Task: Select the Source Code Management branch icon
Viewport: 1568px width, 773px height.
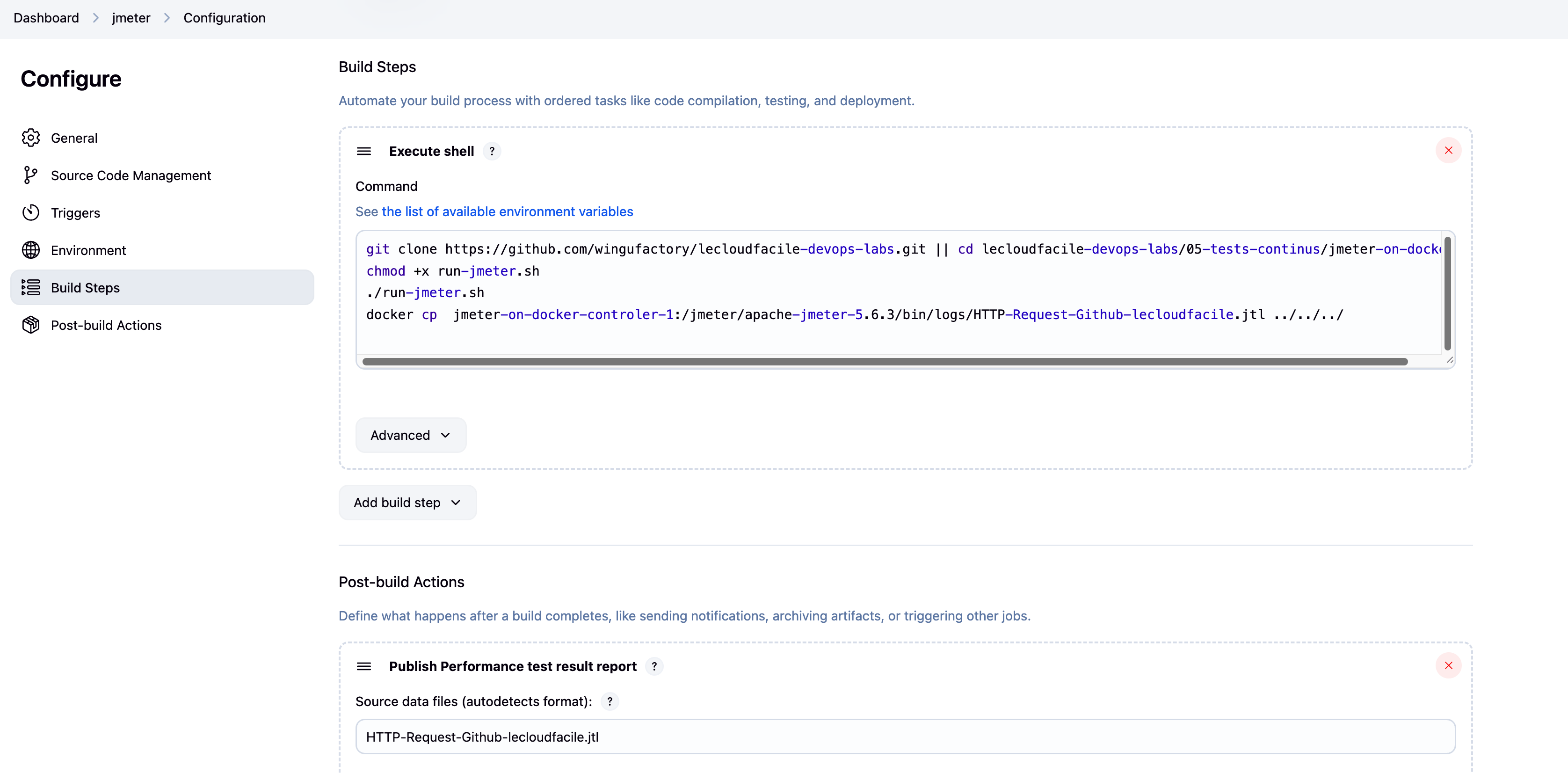Action: pos(30,175)
